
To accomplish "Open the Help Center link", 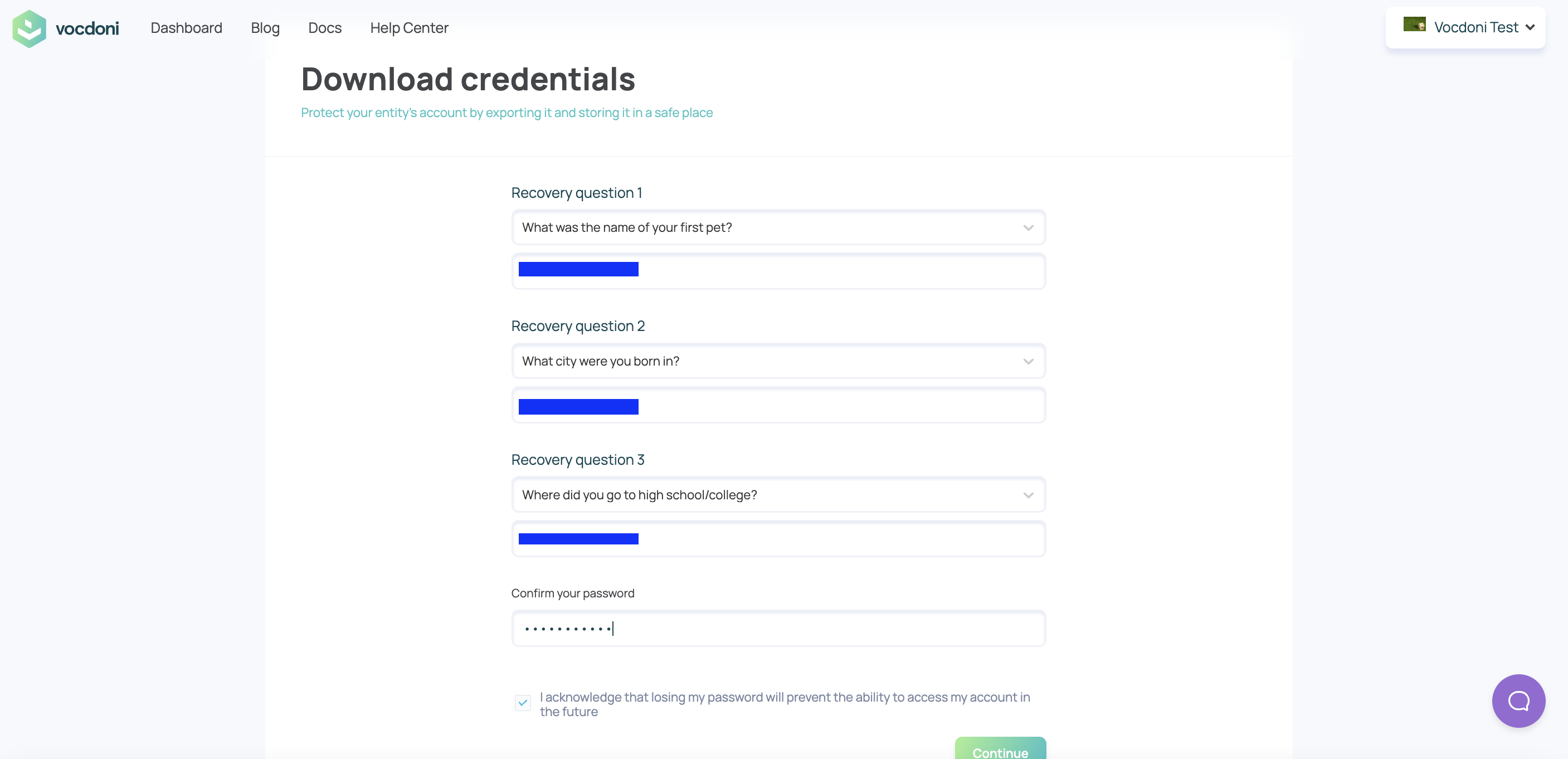I will click(409, 28).
